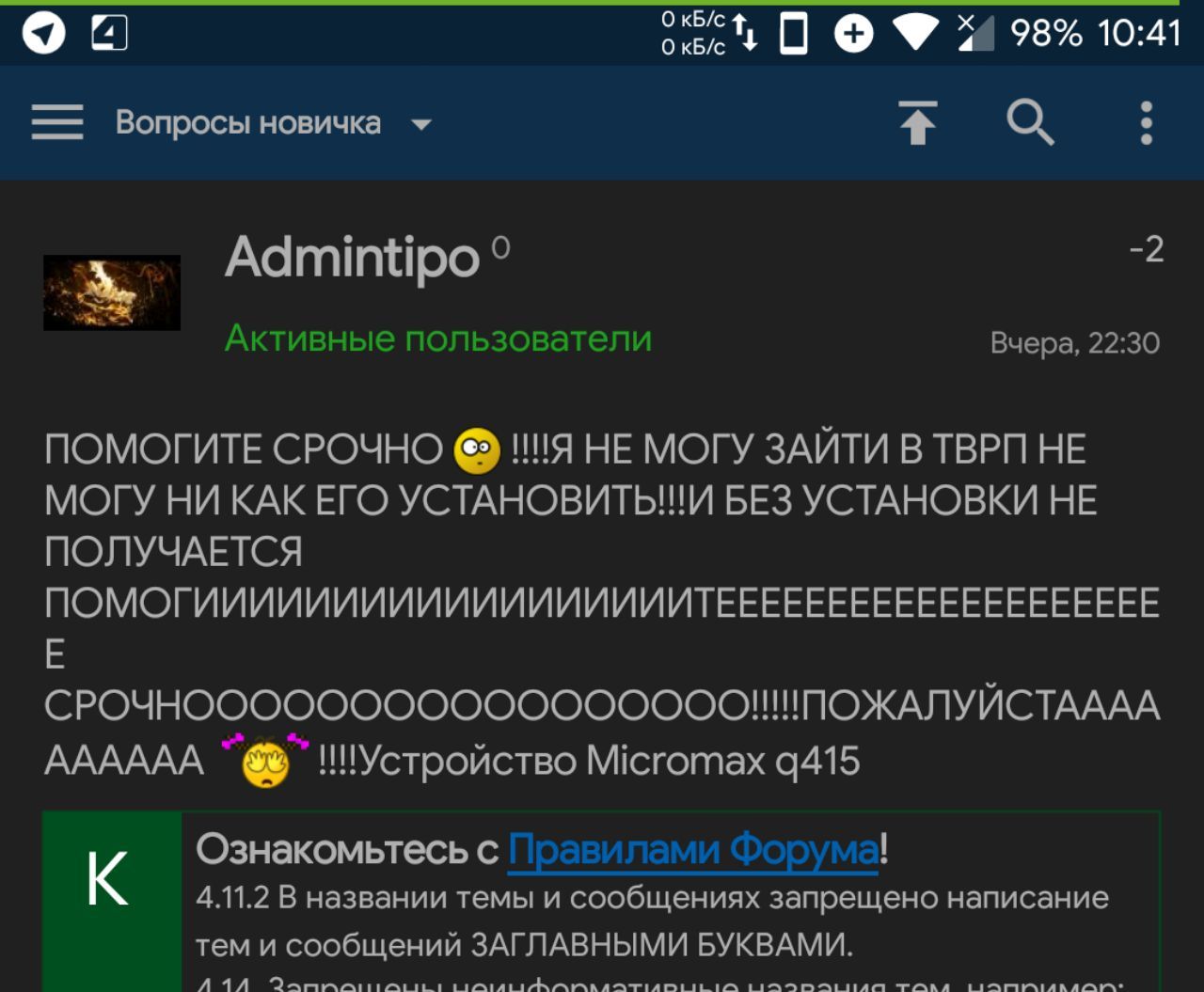1204x992 pixels.
Task: Open the search magnifier icon
Action: click(x=1031, y=123)
